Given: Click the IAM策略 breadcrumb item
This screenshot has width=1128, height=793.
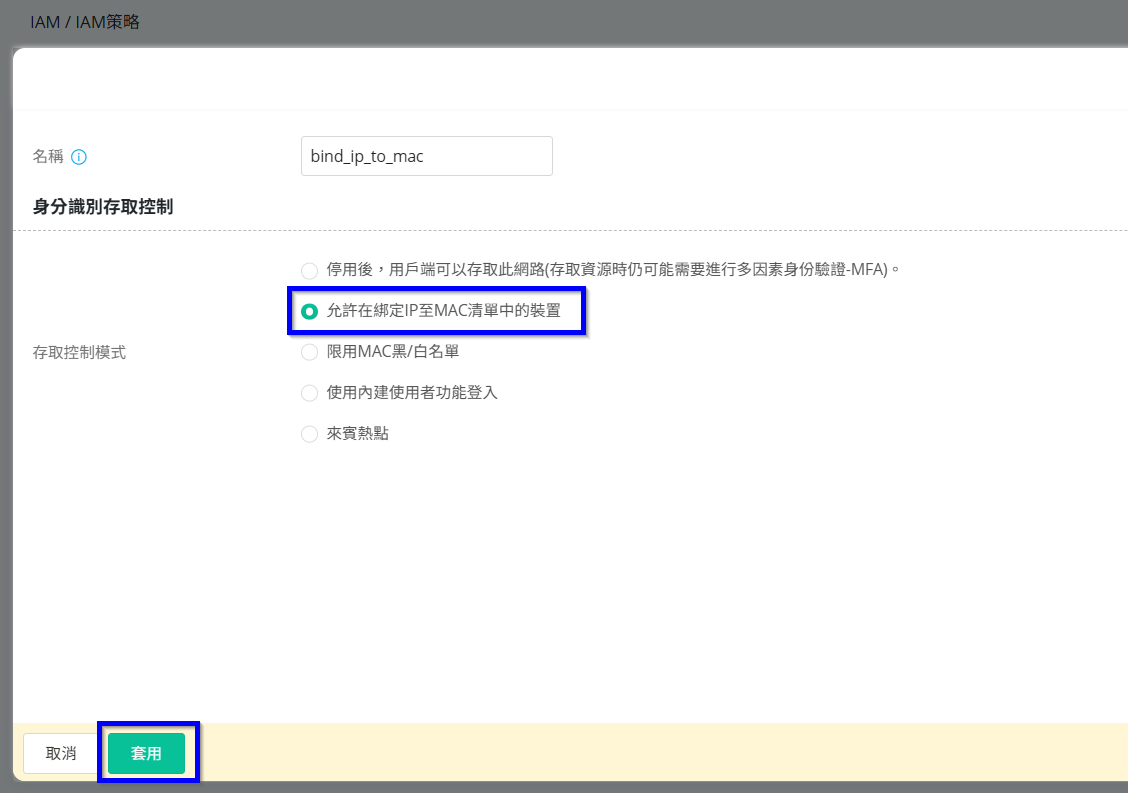Looking at the screenshot, I should [x=108, y=22].
